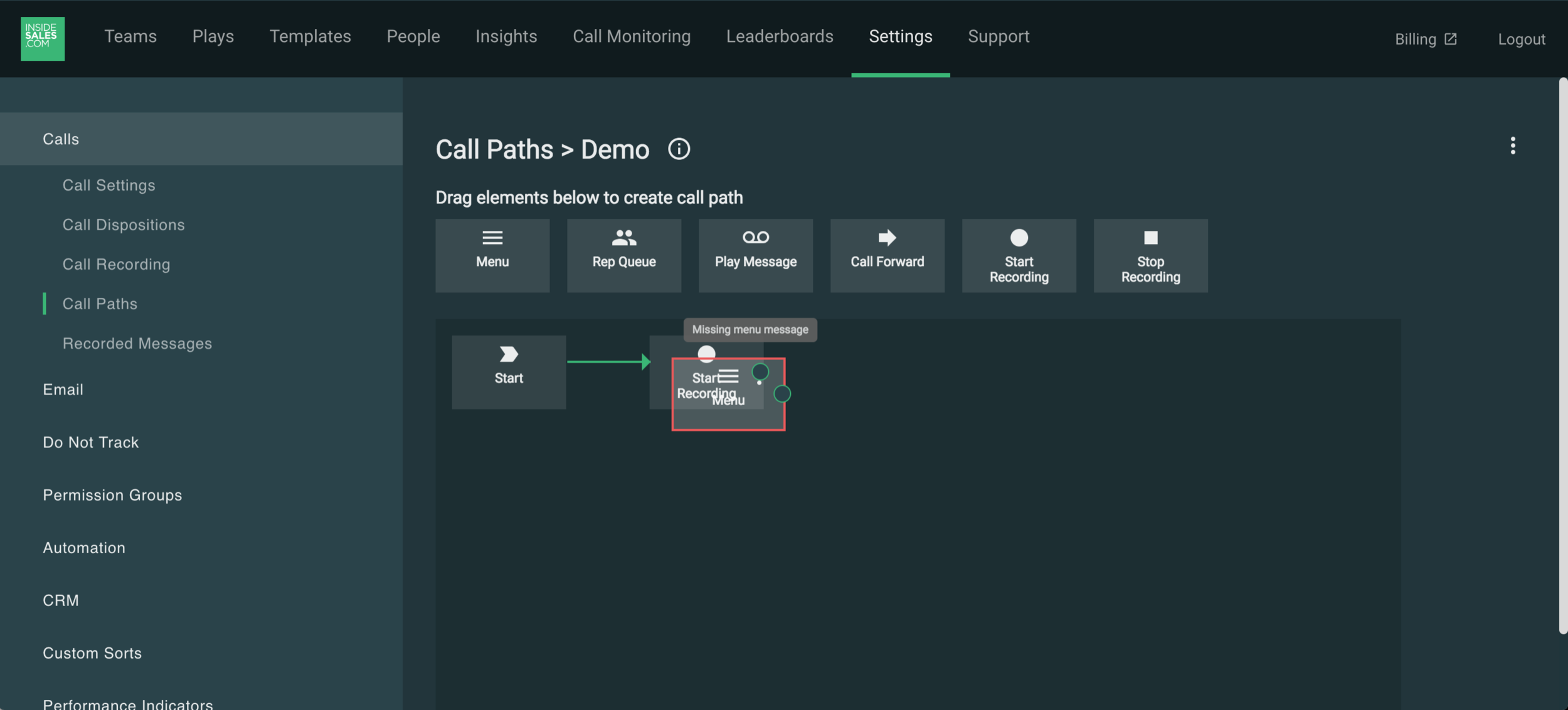Click the Start node on the canvas

point(509,372)
